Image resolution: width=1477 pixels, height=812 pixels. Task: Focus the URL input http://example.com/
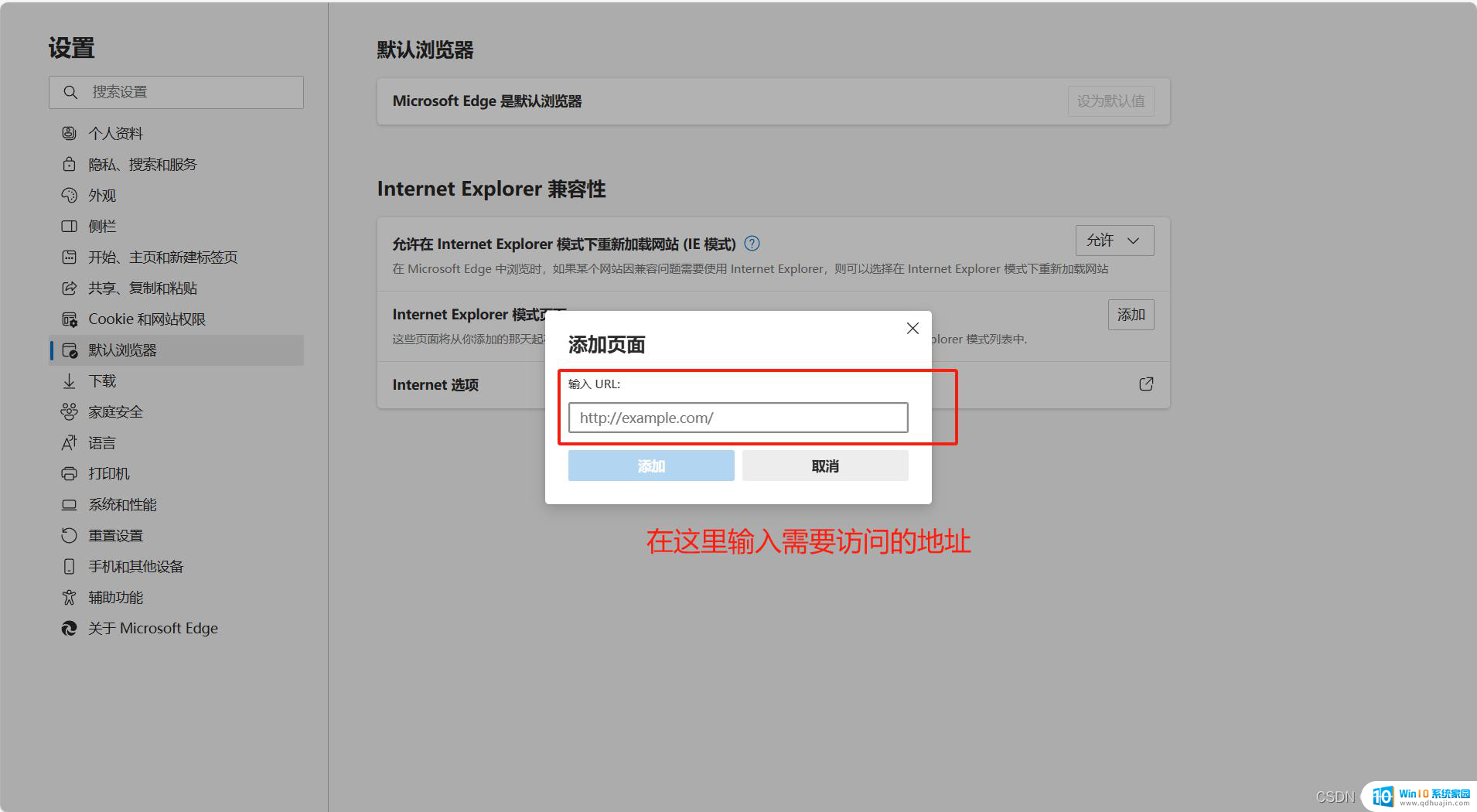(738, 418)
